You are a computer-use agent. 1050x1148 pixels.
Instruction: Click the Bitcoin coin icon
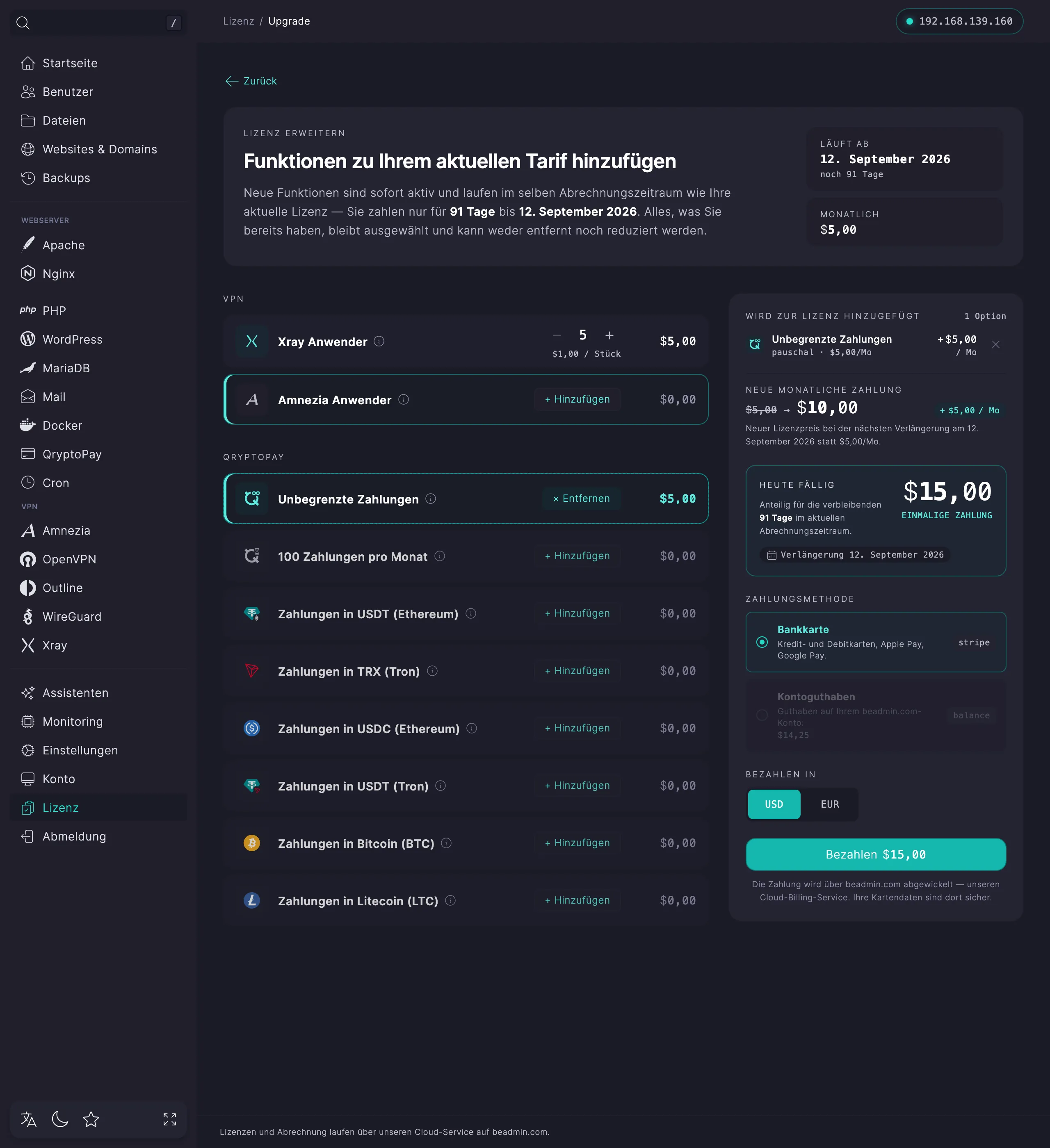coord(252,843)
